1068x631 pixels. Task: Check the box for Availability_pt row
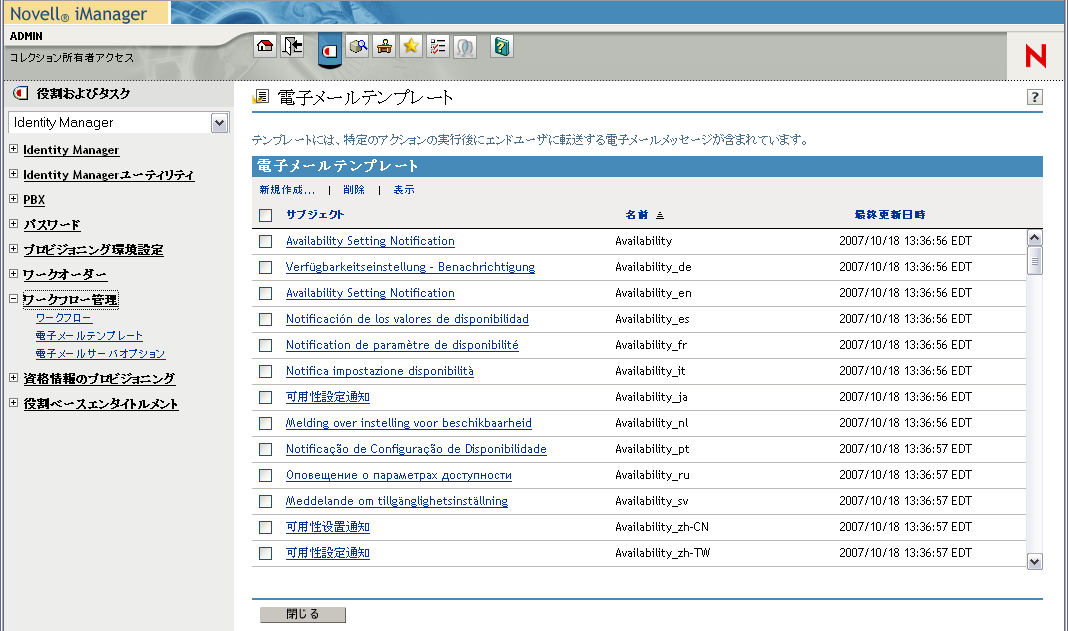tap(266, 449)
